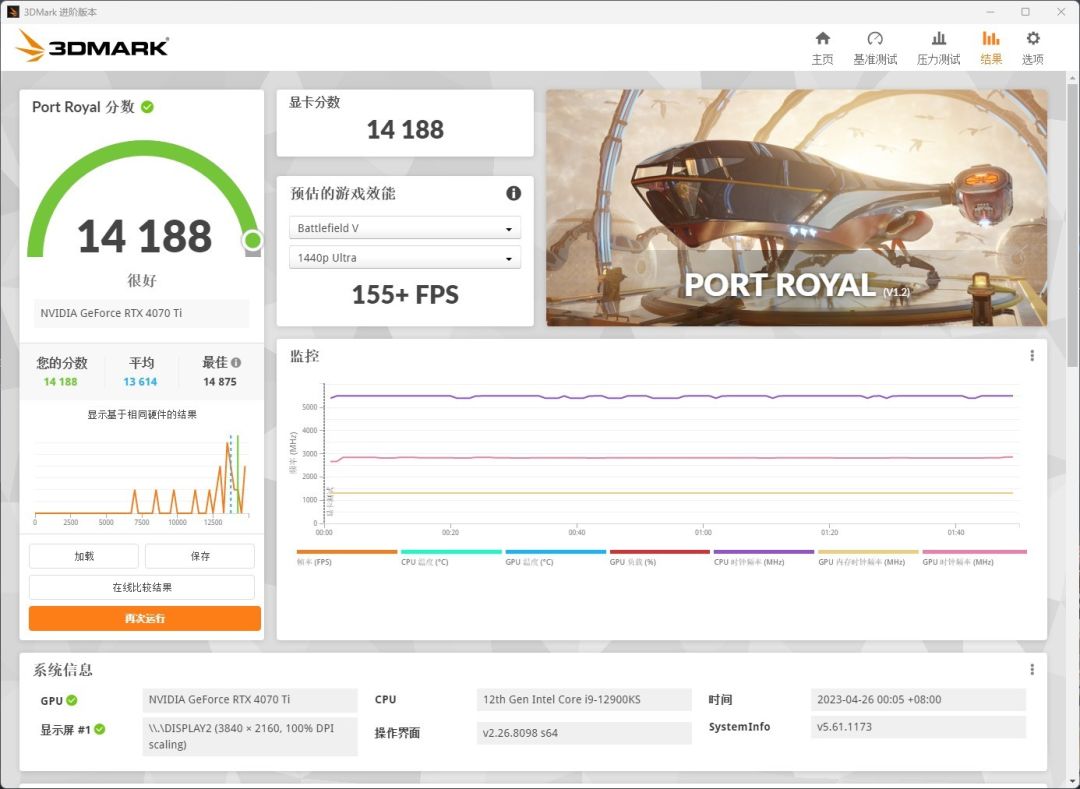Click the green score gauge end marker
Image resolution: width=1080 pixels, height=789 pixels.
(x=252, y=240)
